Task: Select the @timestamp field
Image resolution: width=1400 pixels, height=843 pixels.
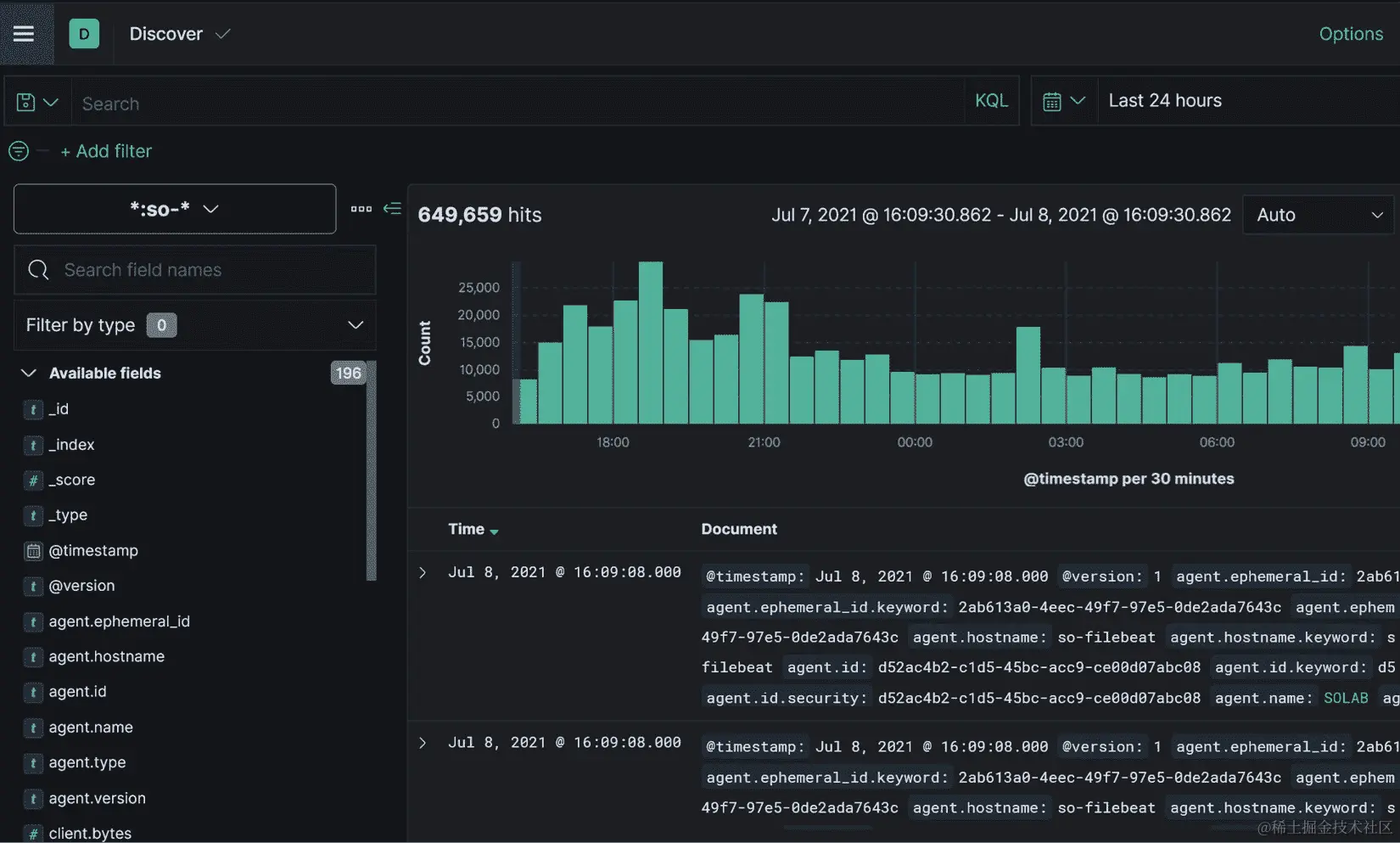Action: point(93,551)
